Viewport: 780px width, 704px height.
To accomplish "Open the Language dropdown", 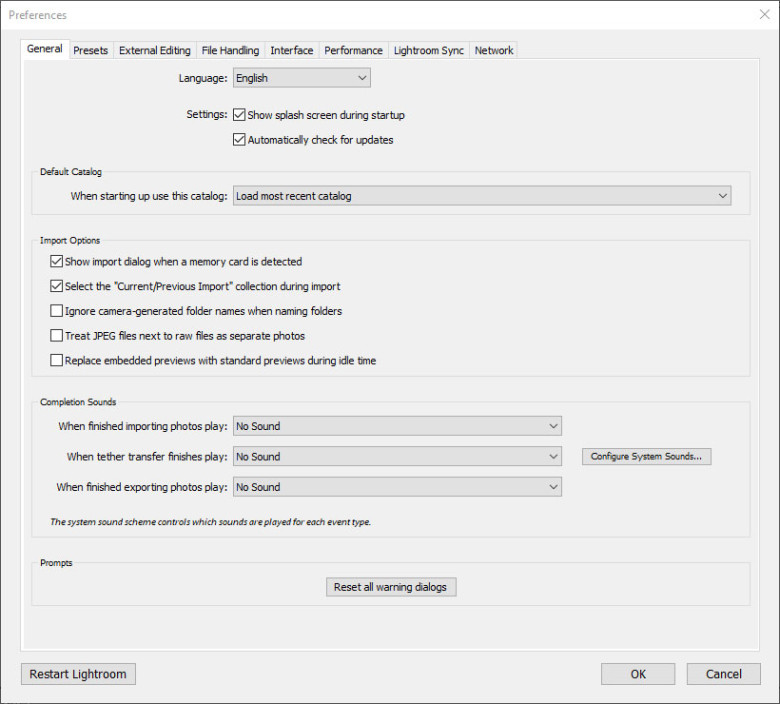I will [301, 78].
